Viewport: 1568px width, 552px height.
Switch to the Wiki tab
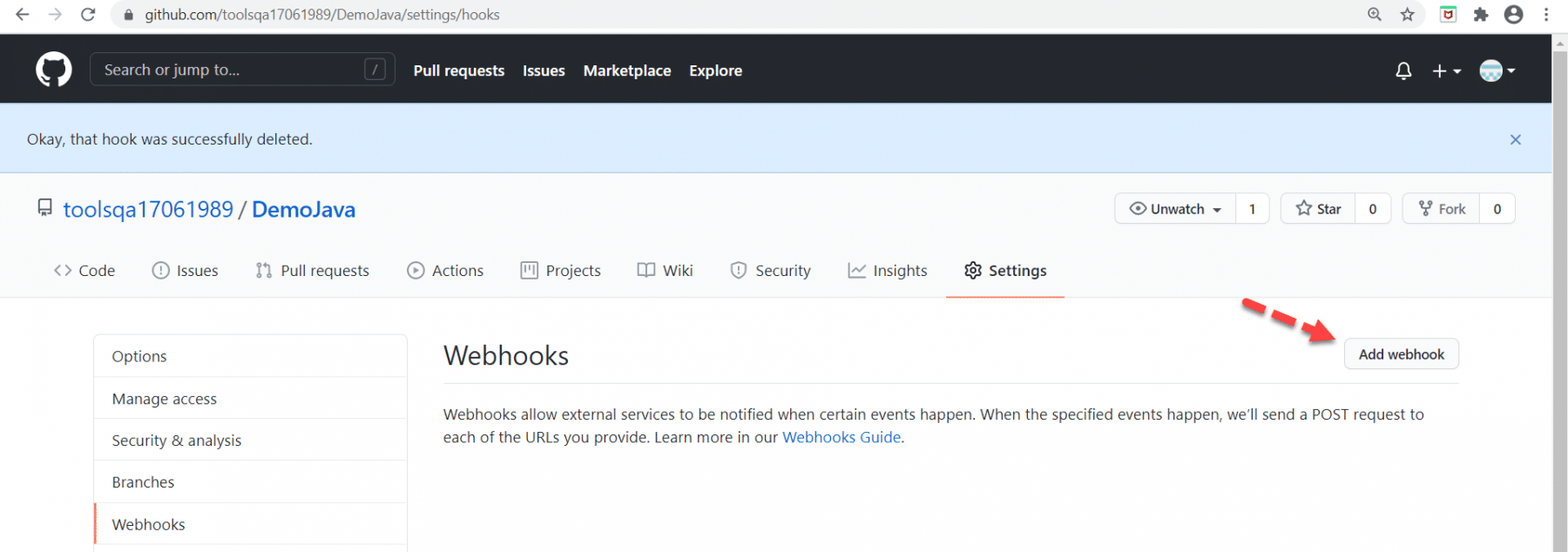pyautogui.click(x=665, y=271)
